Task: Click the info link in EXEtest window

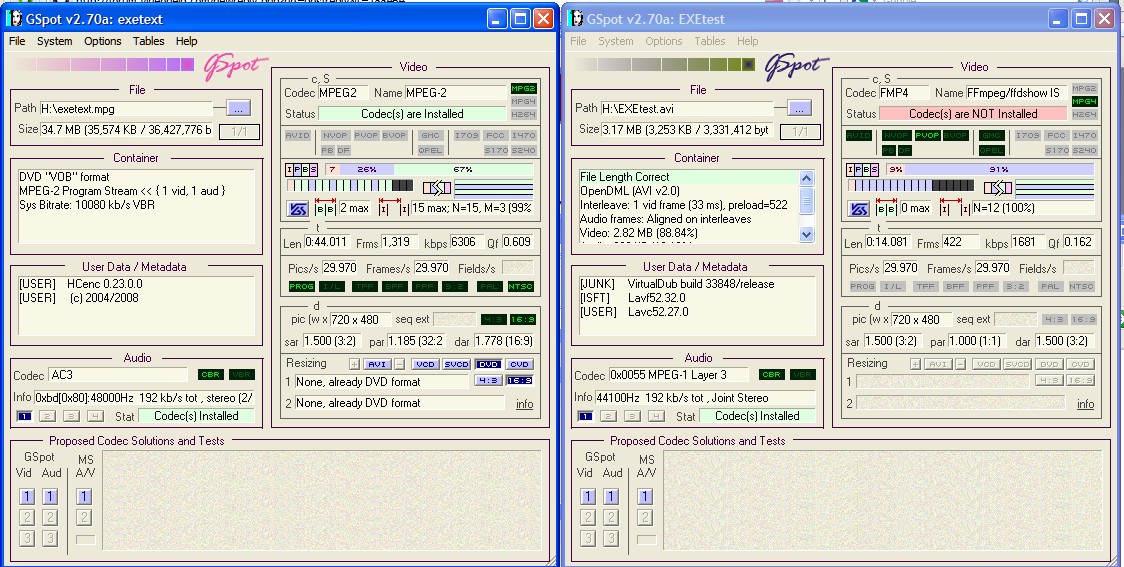Action: pos(1085,404)
